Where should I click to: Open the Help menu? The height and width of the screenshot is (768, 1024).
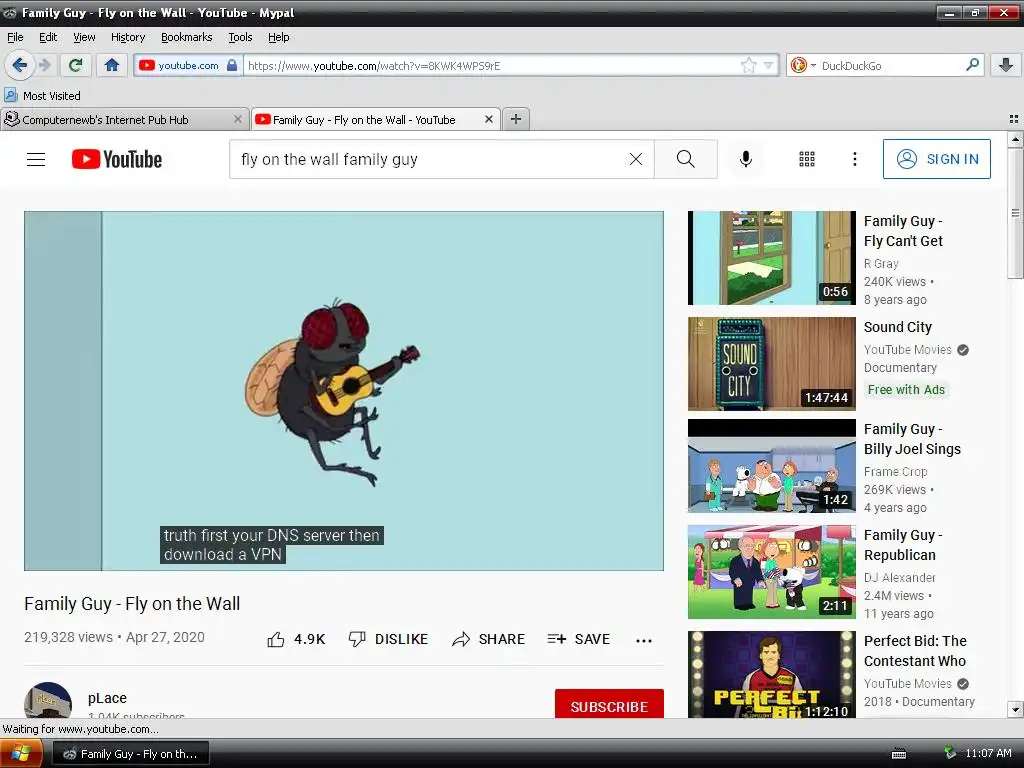279,37
